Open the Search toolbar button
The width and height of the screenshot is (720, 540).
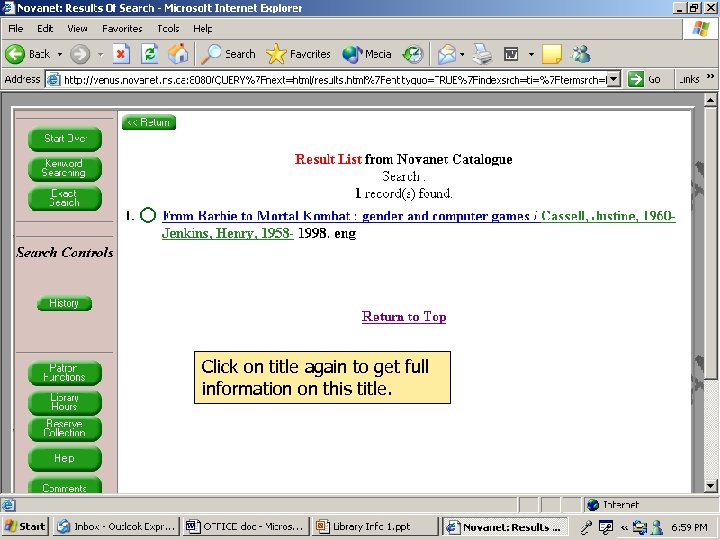click(228, 54)
